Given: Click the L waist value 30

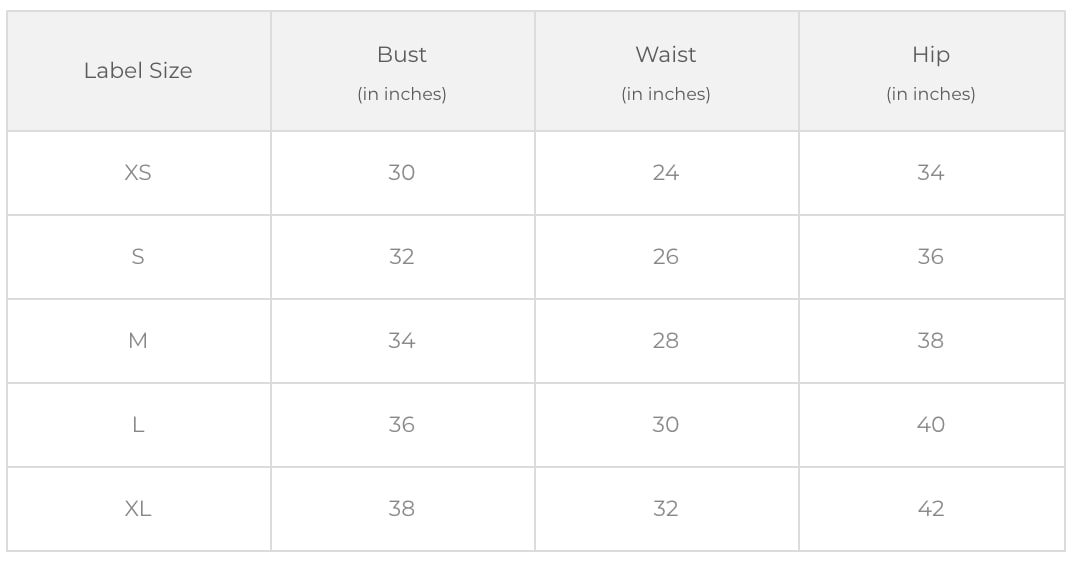Looking at the screenshot, I should point(666,425).
